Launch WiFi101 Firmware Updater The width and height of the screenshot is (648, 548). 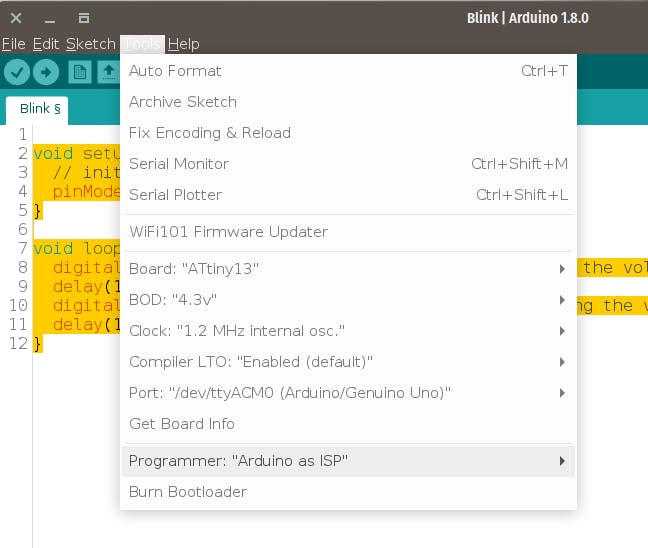click(348, 232)
